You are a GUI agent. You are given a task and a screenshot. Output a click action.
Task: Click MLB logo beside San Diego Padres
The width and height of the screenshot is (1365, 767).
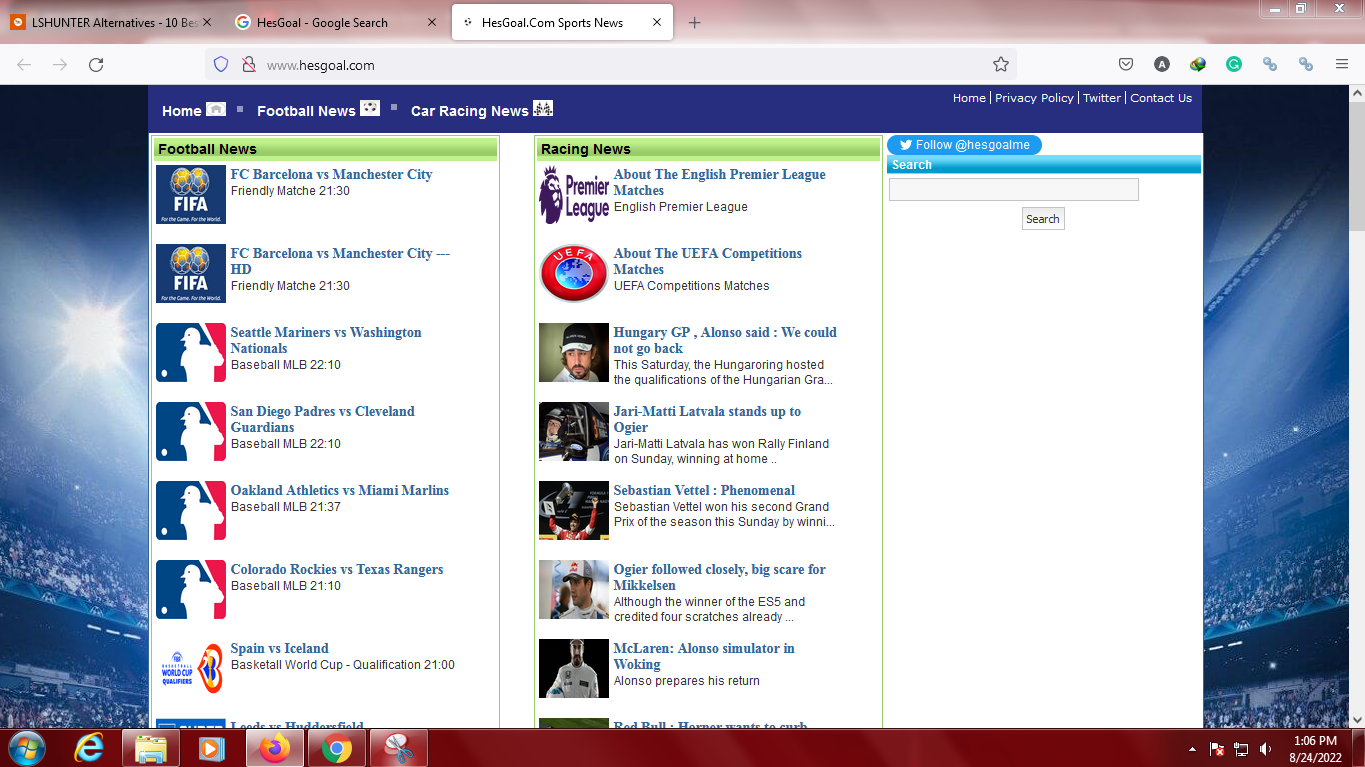[x=191, y=431]
